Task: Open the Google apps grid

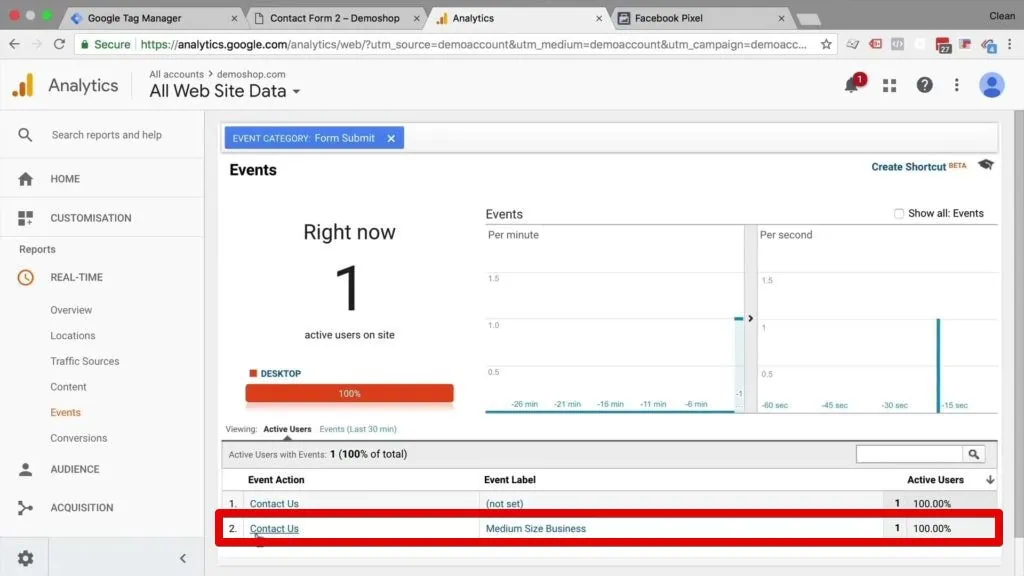Action: (889, 86)
